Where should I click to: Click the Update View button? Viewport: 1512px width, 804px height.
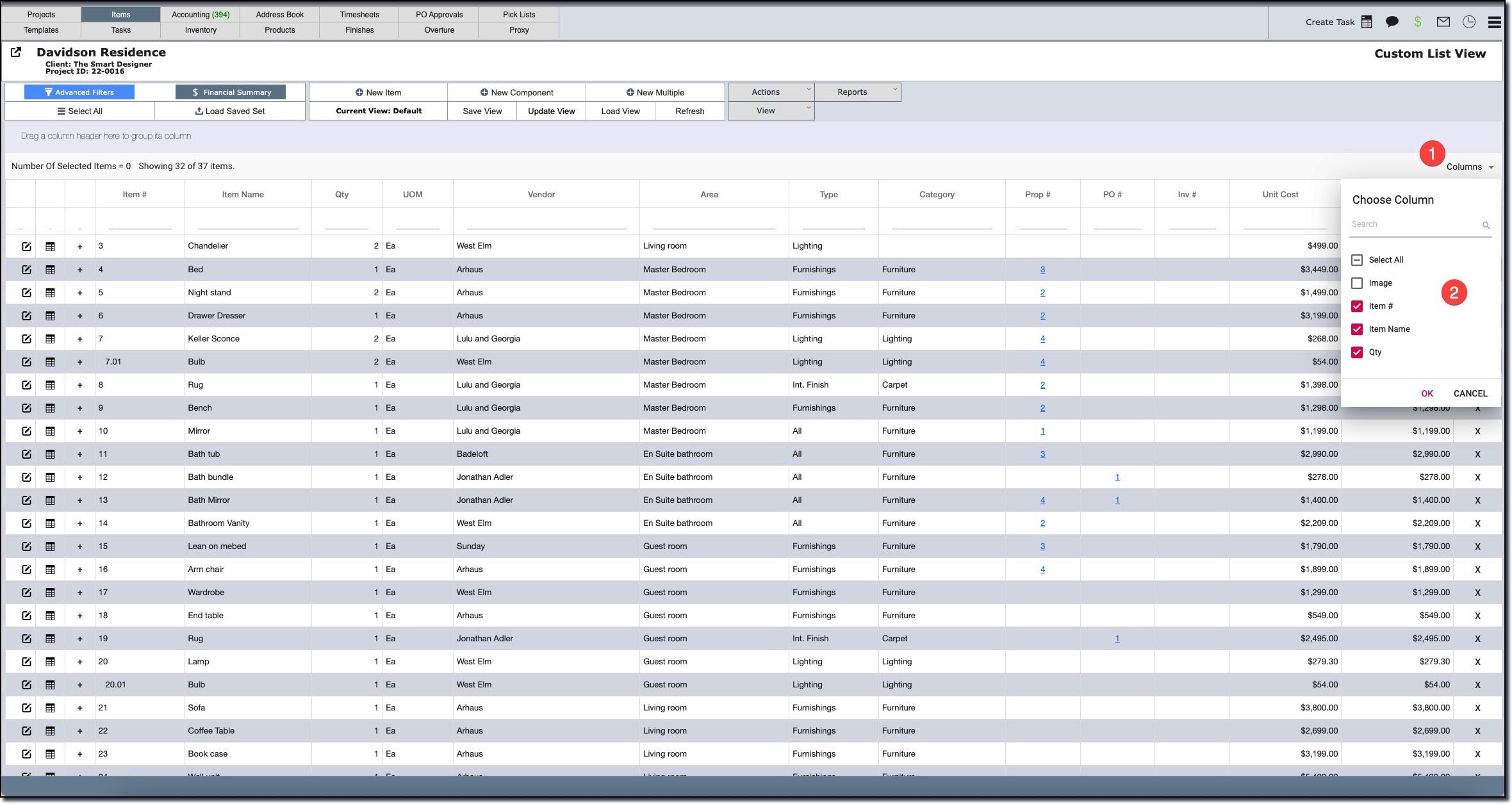tap(552, 111)
